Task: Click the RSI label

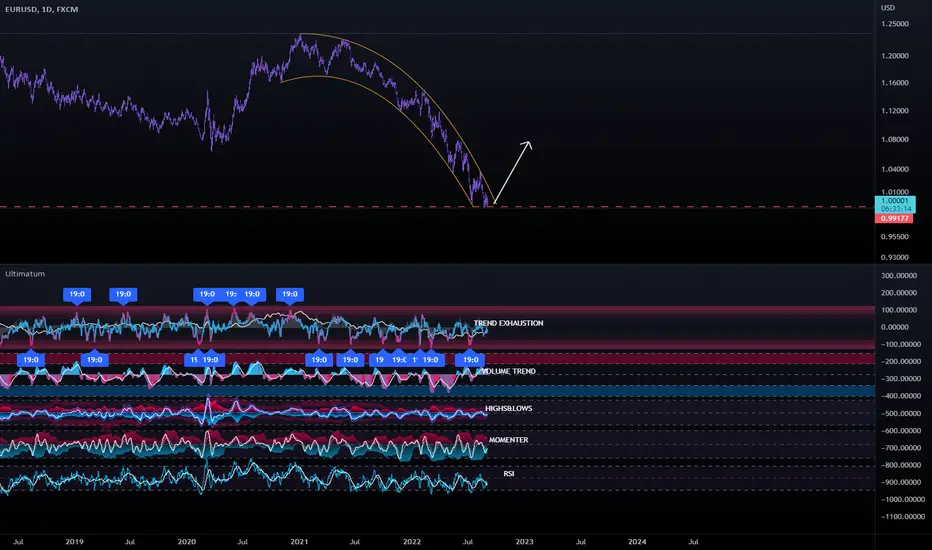Action: pyautogui.click(x=509, y=473)
